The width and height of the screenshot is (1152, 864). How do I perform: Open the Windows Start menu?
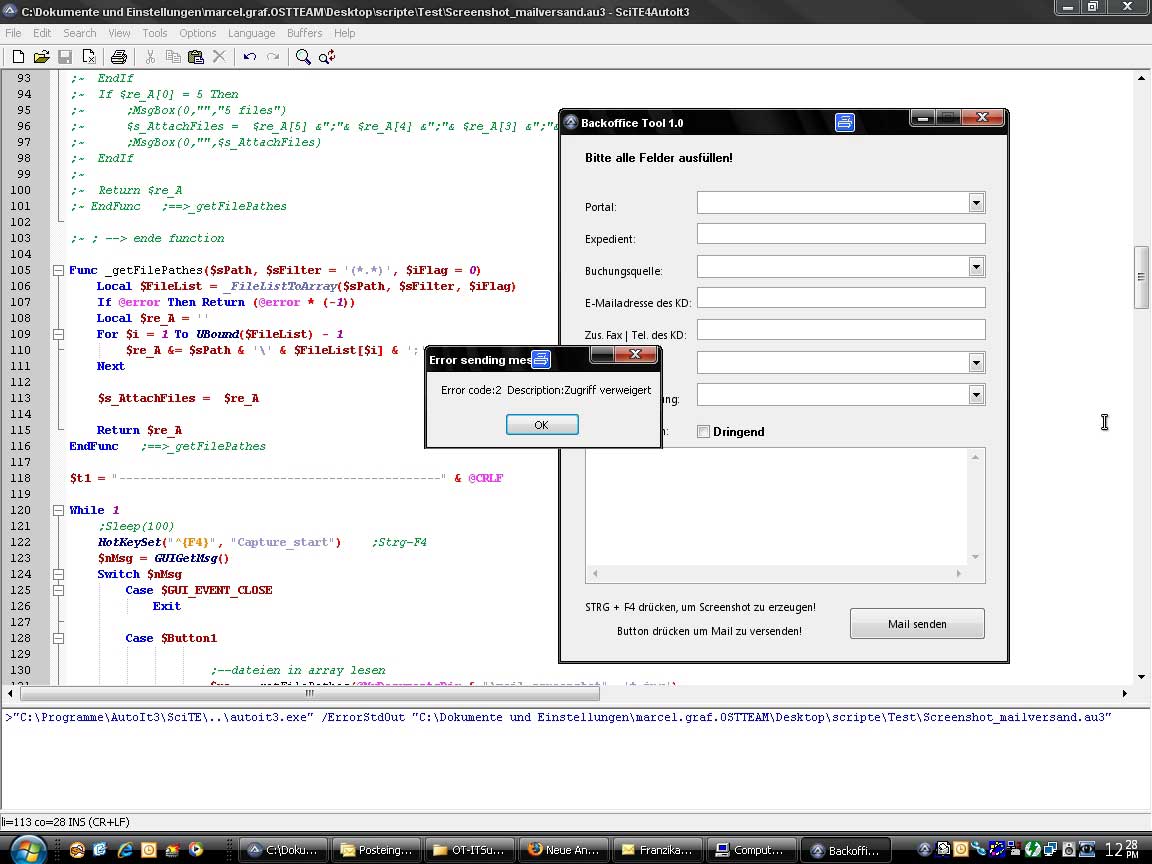[28, 850]
